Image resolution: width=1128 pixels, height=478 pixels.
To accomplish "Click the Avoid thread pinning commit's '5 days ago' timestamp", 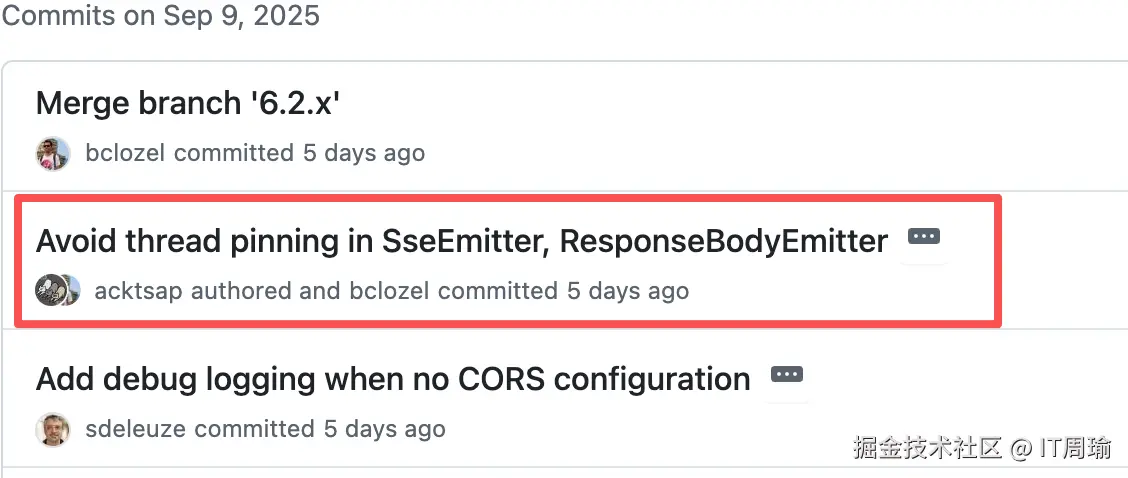I will [x=628, y=291].
